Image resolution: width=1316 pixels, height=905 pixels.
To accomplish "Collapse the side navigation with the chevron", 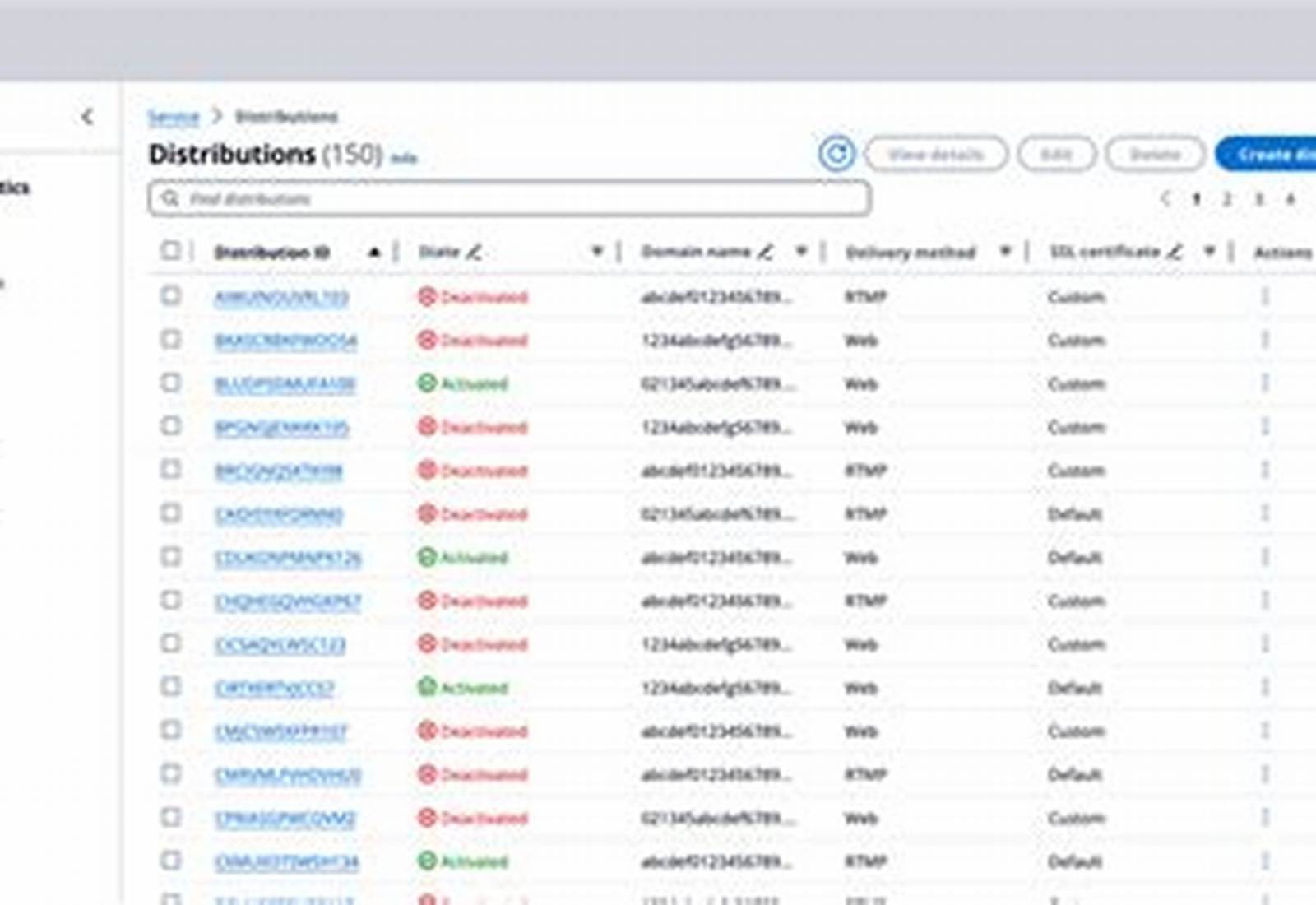I will pos(87,117).
